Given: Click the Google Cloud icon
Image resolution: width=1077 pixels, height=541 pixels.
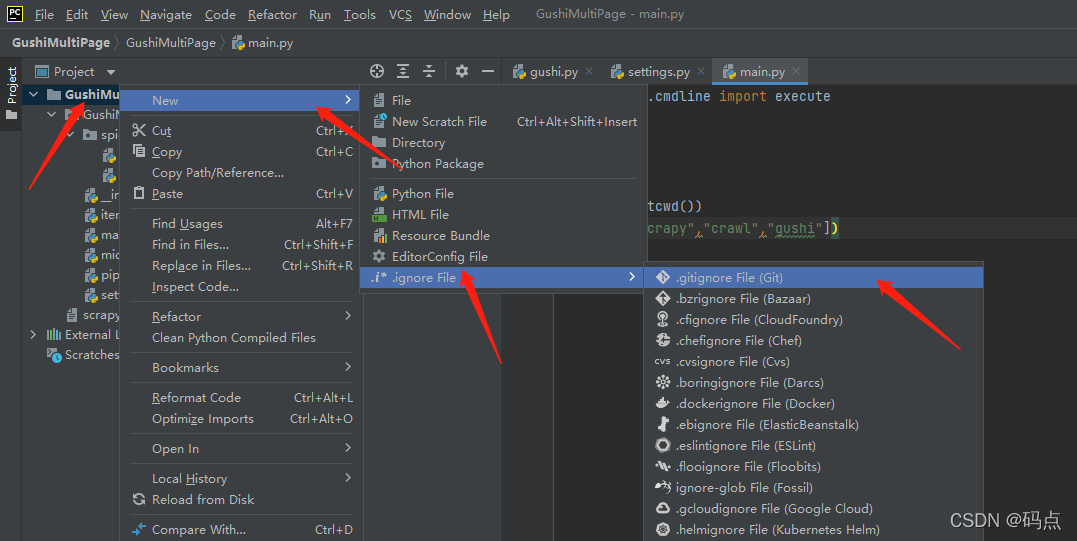Looking at the screenshot, I should [x=663, y=508].
